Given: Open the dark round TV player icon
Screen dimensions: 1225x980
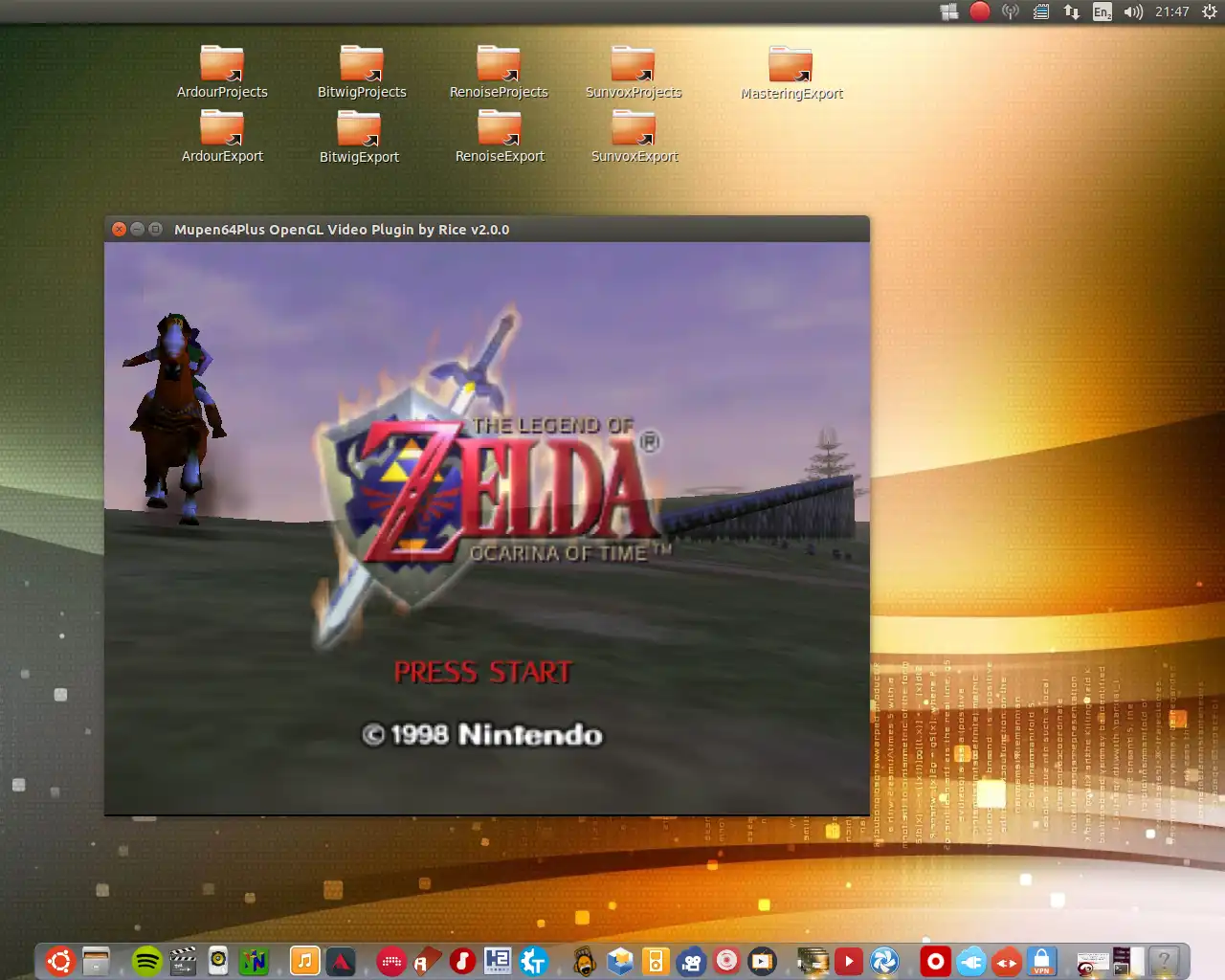Looking at the screenshot, I should 762,961.
